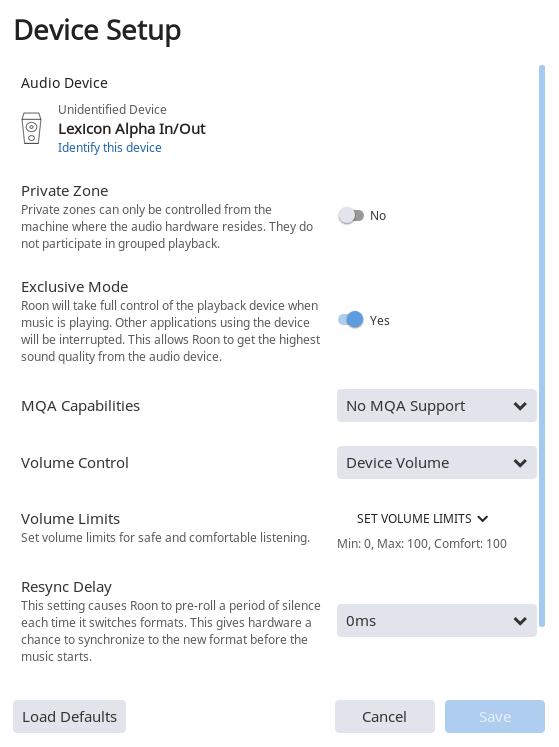This screenshot has width=559, height=747.
Task: Expand SET VOLUME LIMITS
Action: 423,519
